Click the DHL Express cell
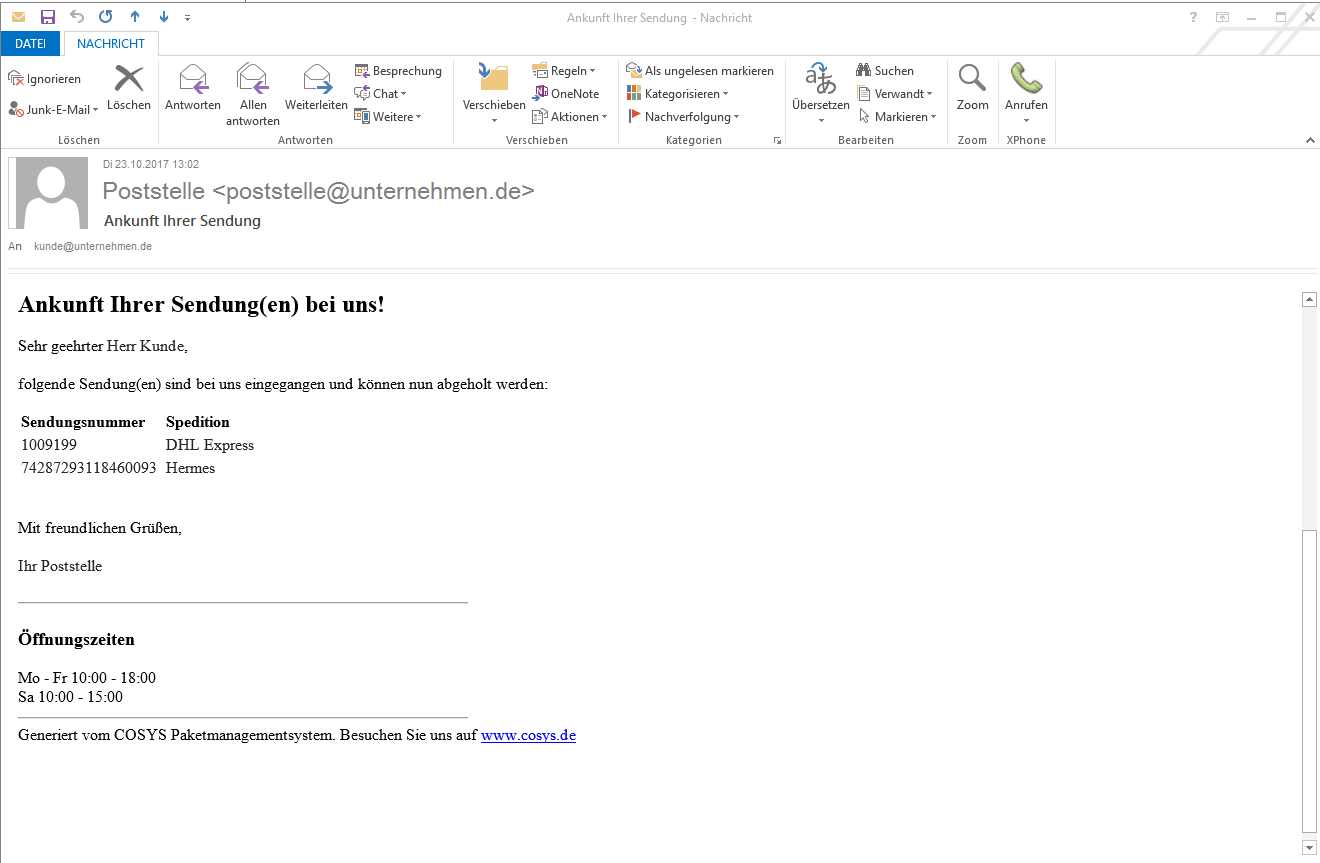This screenshot has width=1320, height=863. click(210, 445)
